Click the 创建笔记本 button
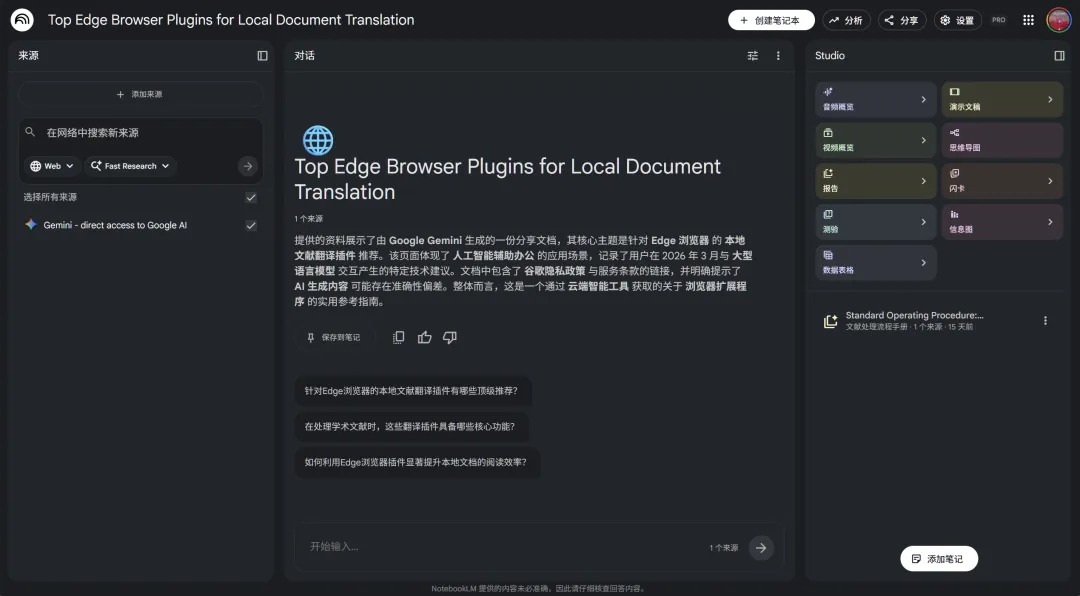This screenshot has height=596, width=1080. click(771, 20)
